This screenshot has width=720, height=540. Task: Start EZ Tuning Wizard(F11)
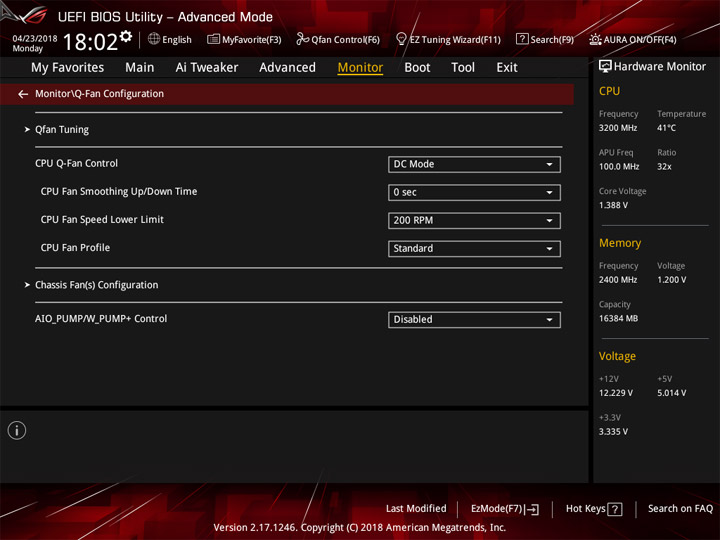(x=449, y=39)
